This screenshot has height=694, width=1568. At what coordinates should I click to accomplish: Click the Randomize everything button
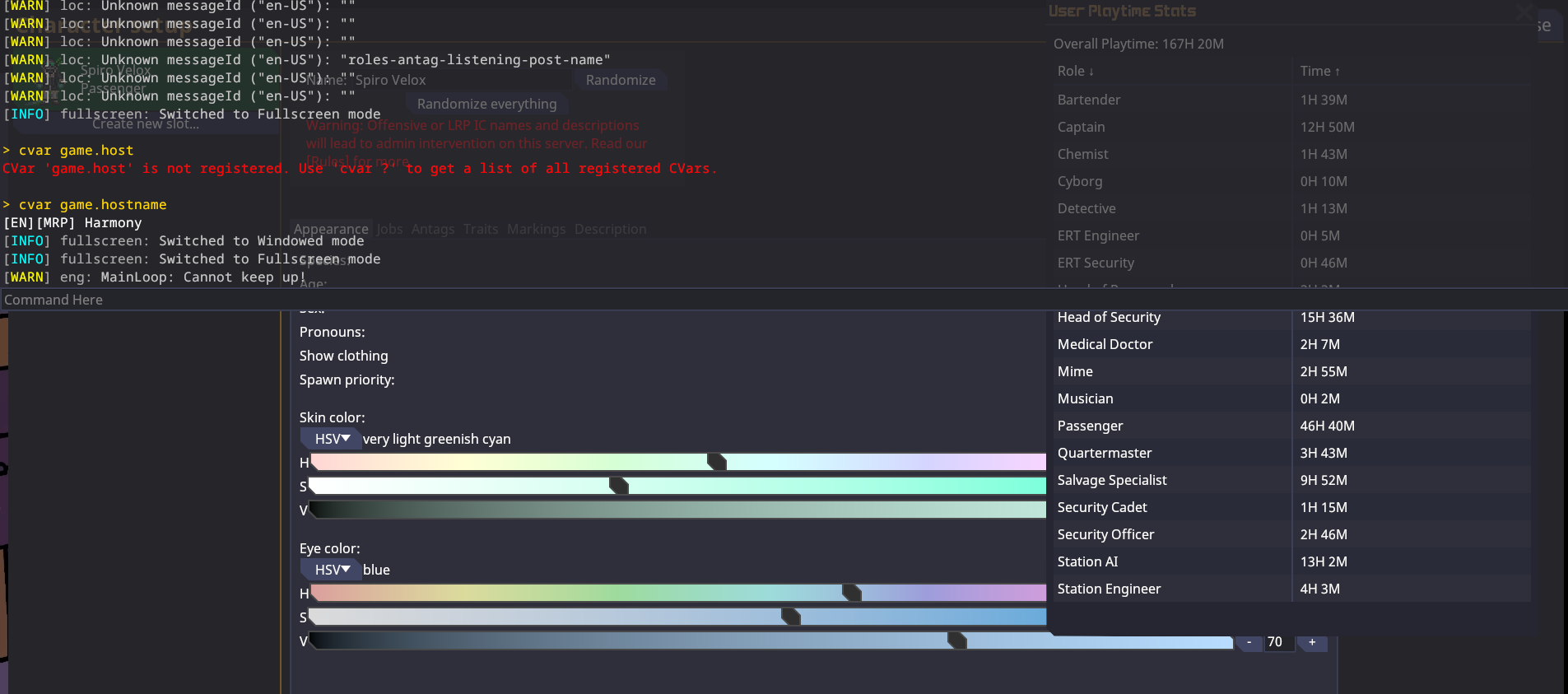[486, 104]
